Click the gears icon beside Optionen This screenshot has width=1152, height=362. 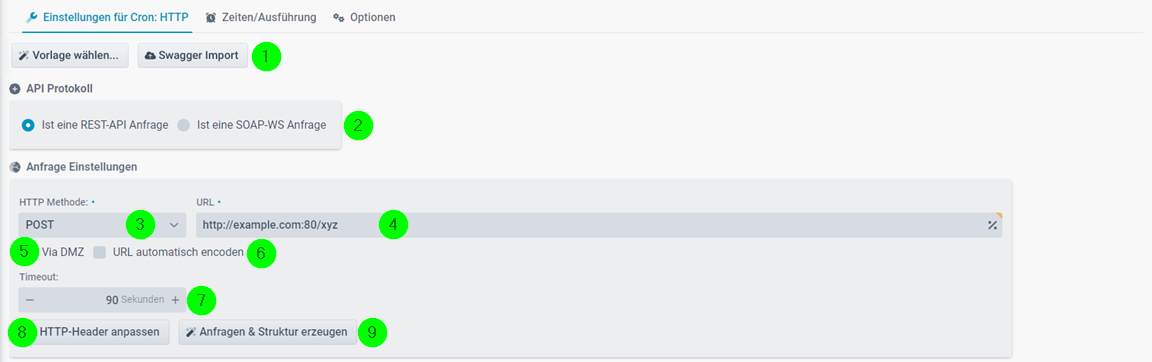(x=339, y=17)
